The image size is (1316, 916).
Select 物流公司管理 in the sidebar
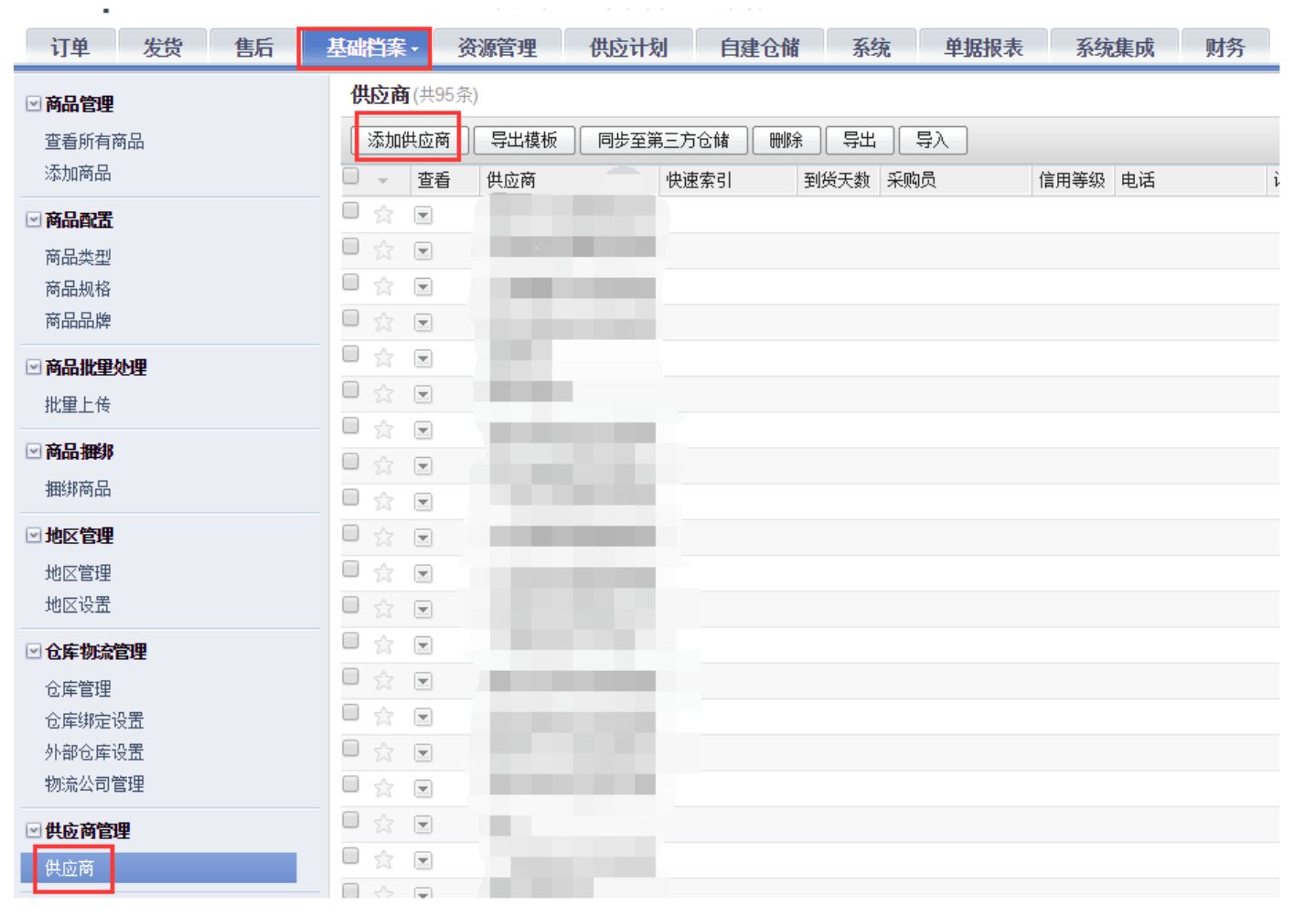coord(95,783)
